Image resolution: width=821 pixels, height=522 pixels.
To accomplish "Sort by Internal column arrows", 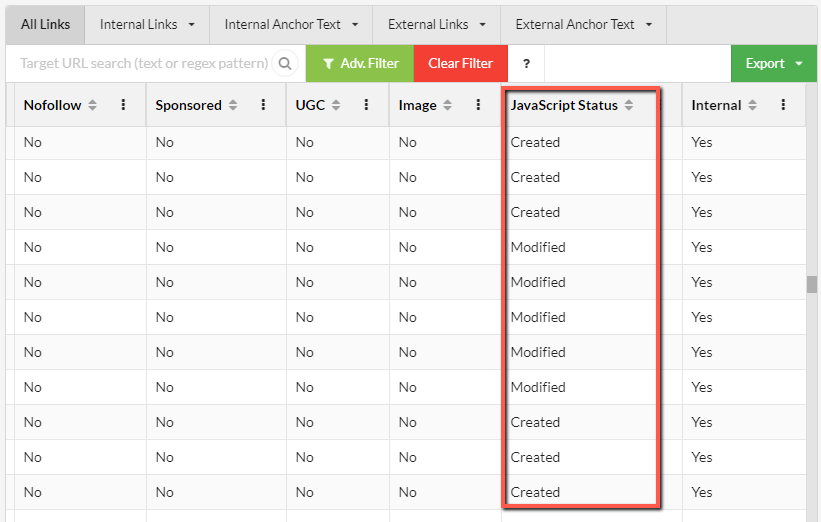I will [x=752, y=105].
